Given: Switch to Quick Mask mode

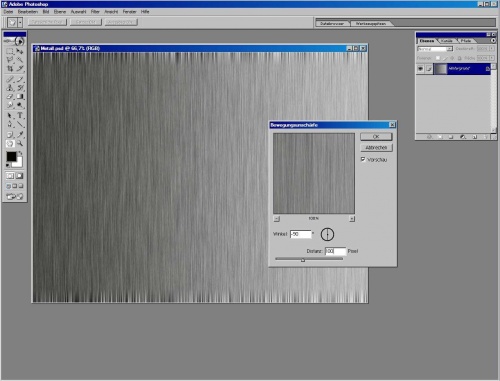Looking at the screenshot, I should click(x=20, y=176).
